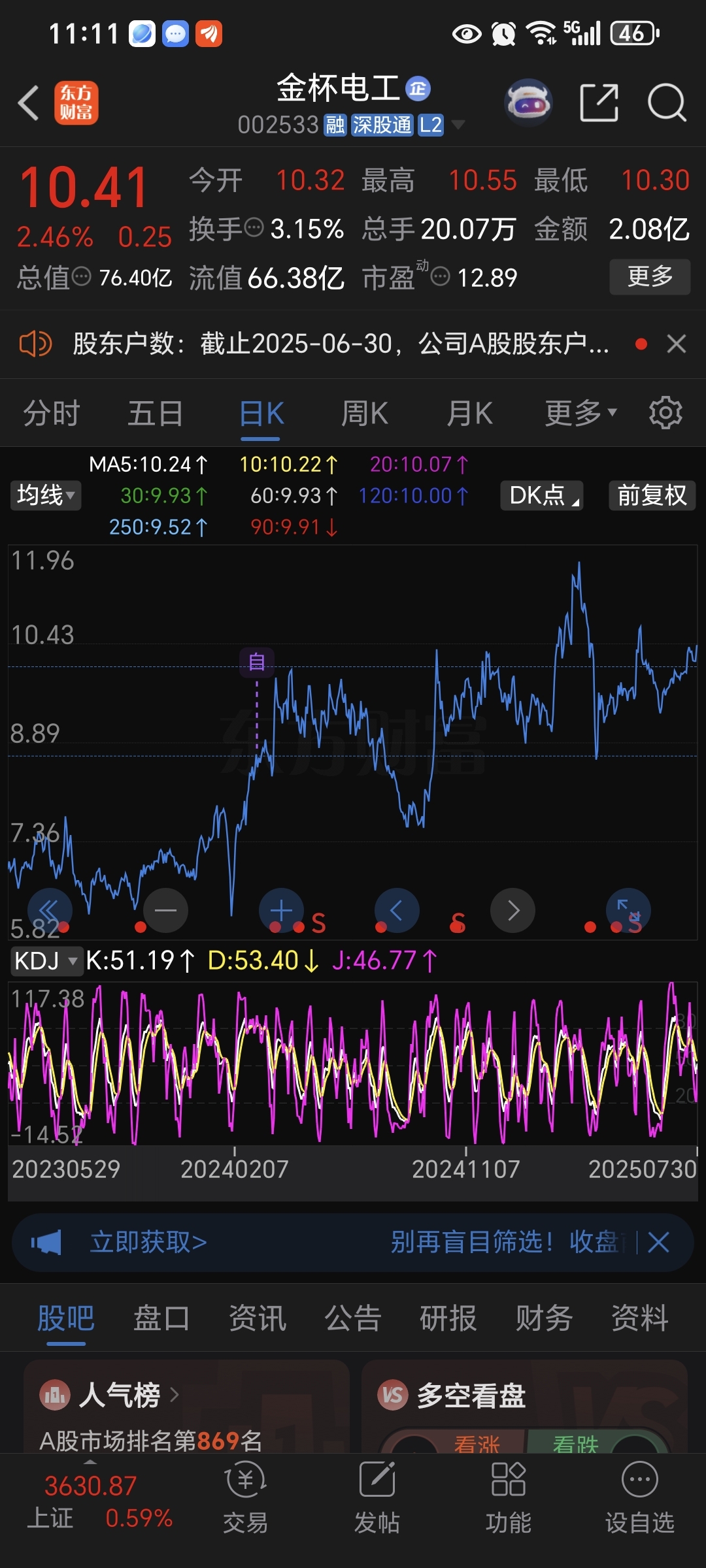This screenshot has height=1568, width=706.
Task: Tap the Wi-Fi icon in status bar
Action: click(x=542, y=33)
